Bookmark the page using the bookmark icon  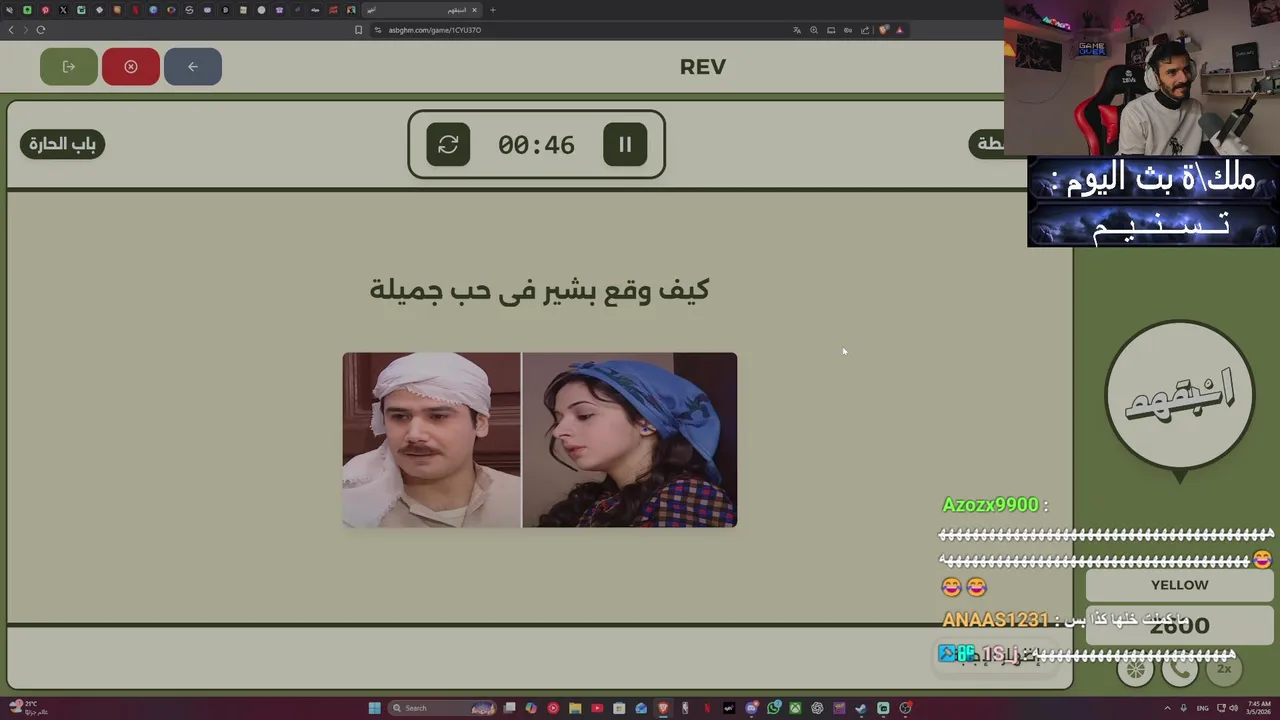click(358, 30)
